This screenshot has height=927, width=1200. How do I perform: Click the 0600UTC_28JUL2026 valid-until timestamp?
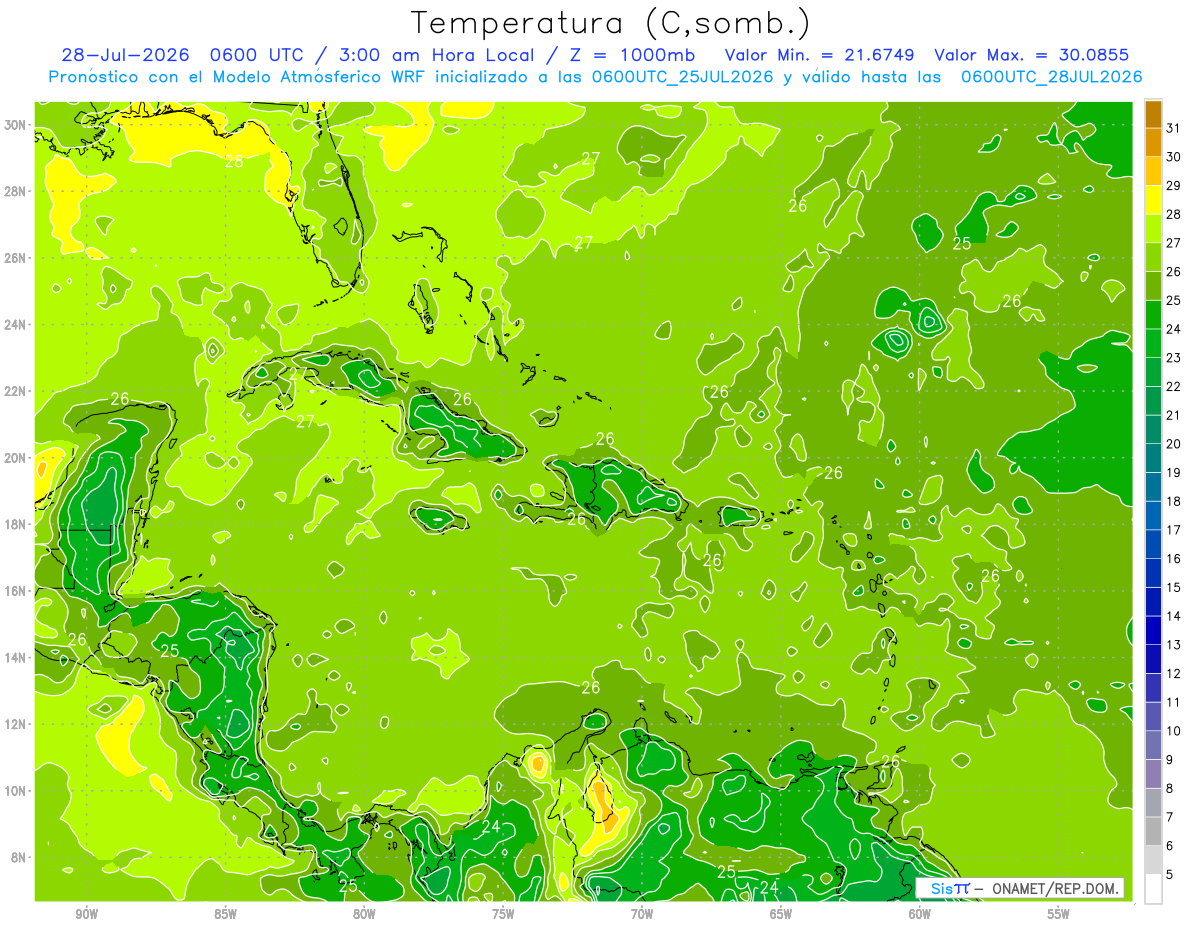pyautogui.click(x=1051, y=77)
